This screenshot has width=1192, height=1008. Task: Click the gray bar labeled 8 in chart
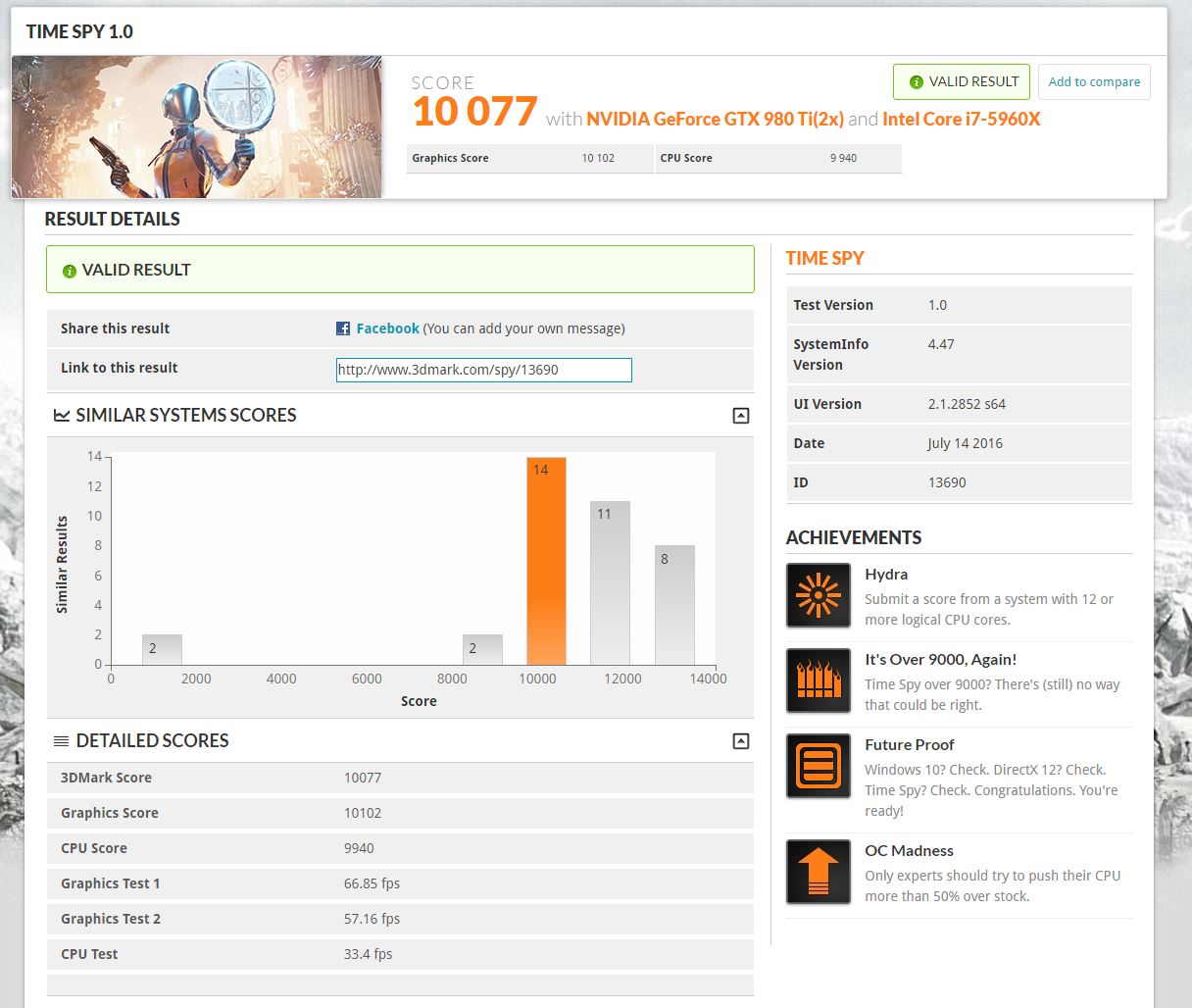[x=674, y=605]
